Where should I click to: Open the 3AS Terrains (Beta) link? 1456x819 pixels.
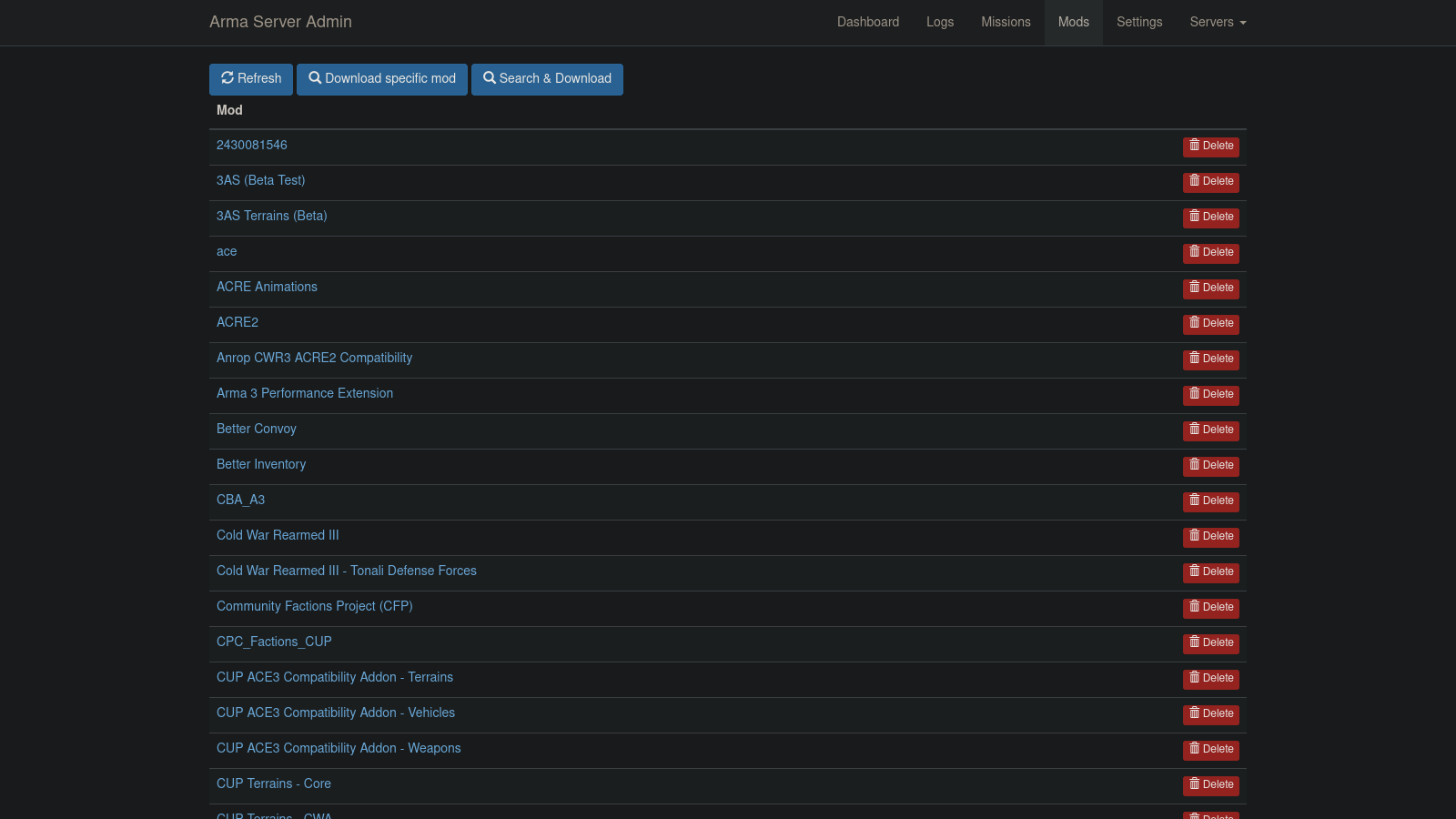pos(272,216)
